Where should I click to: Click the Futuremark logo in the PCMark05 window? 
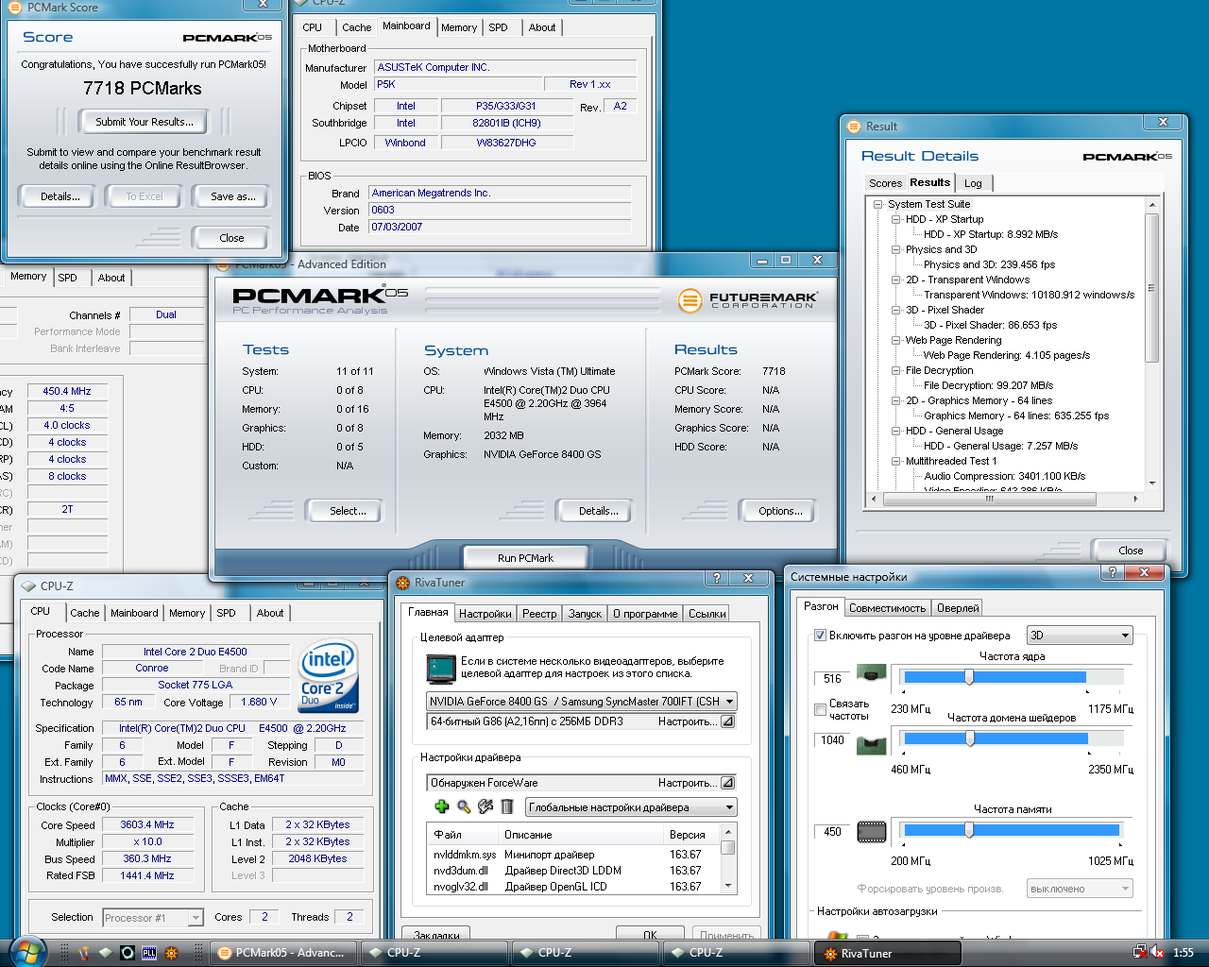(748, 300)
